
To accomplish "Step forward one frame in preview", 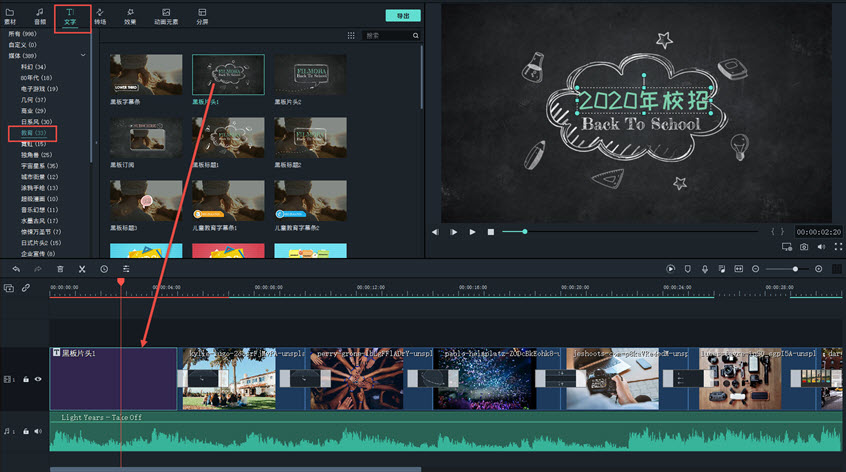I will point(454,232).
